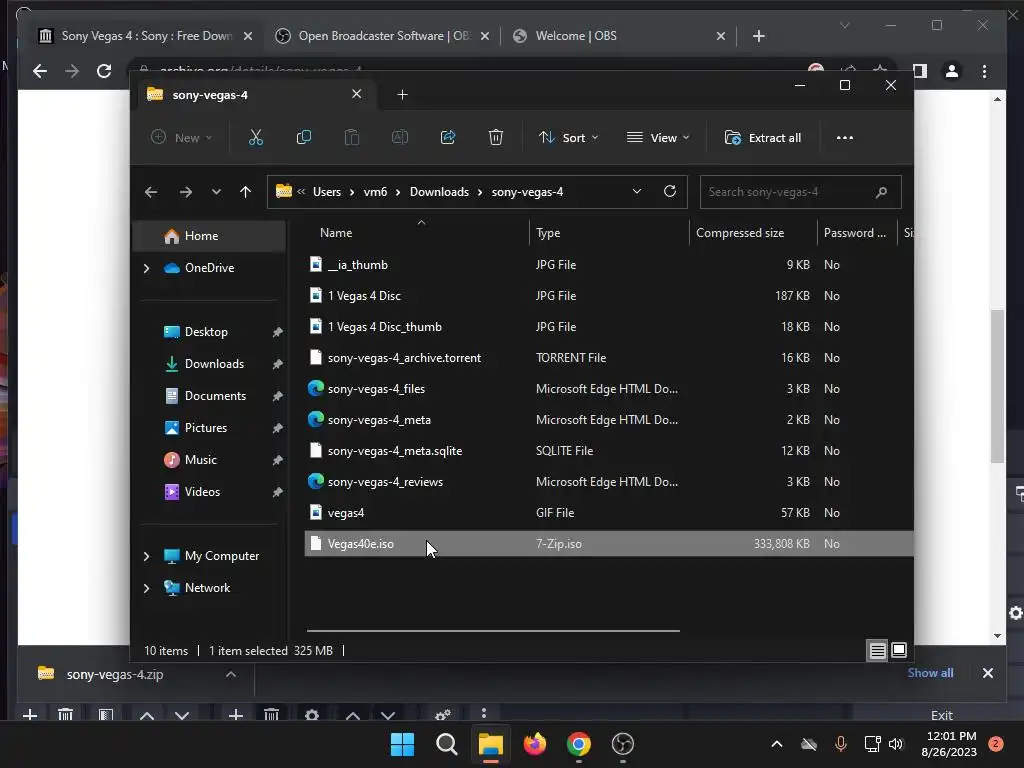Go back in Explorer navigation

151,192
